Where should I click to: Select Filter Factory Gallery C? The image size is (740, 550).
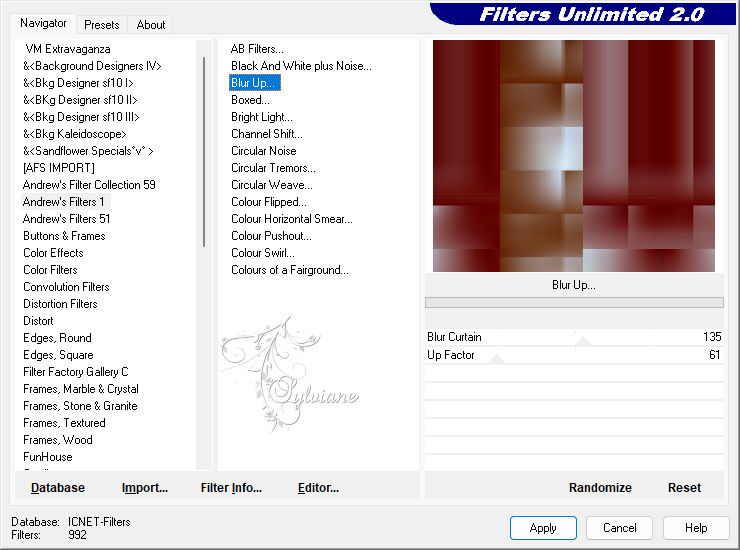click(76, 372)
